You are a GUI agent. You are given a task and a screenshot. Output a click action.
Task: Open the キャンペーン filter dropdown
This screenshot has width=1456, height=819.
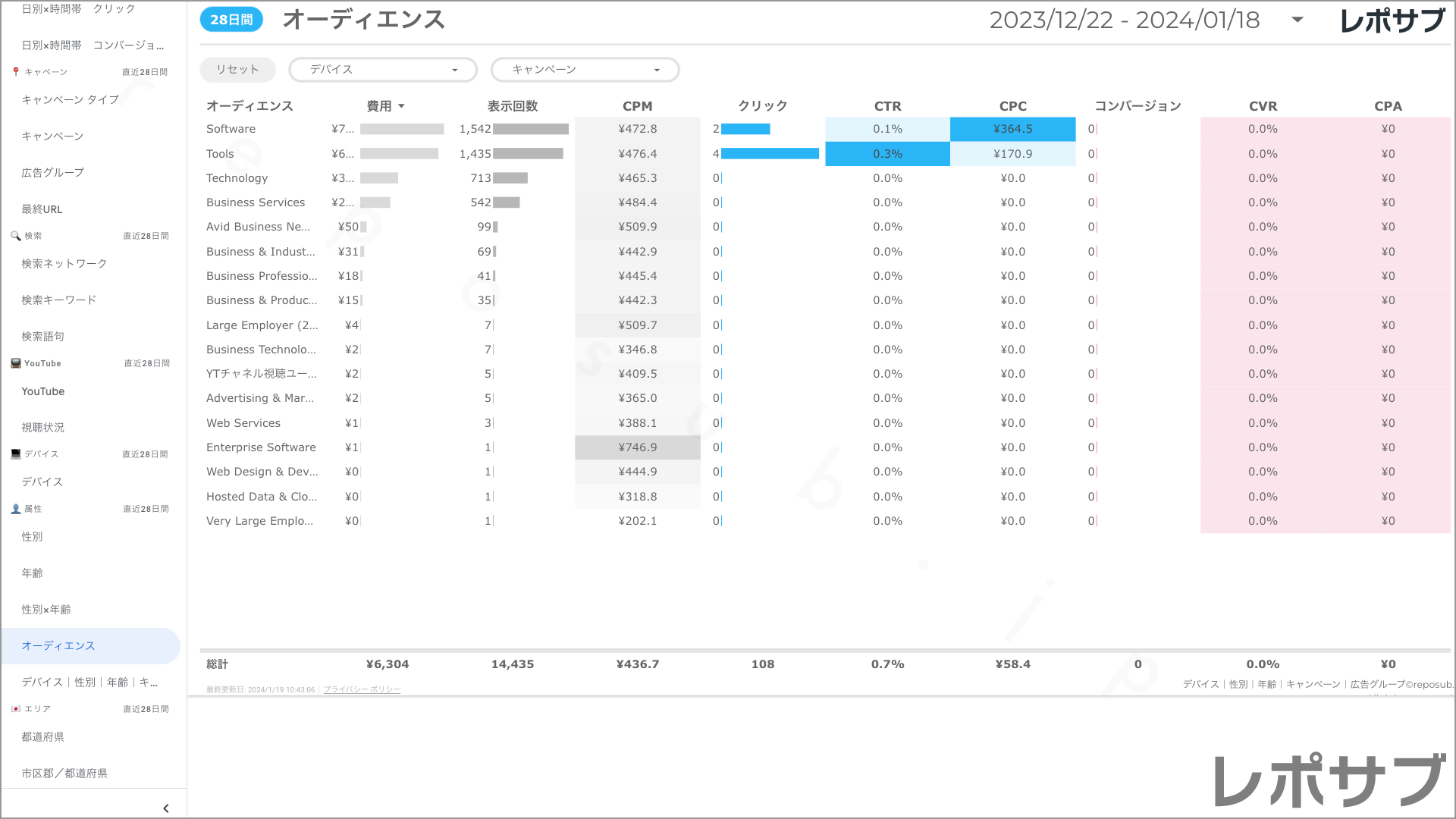585,70
